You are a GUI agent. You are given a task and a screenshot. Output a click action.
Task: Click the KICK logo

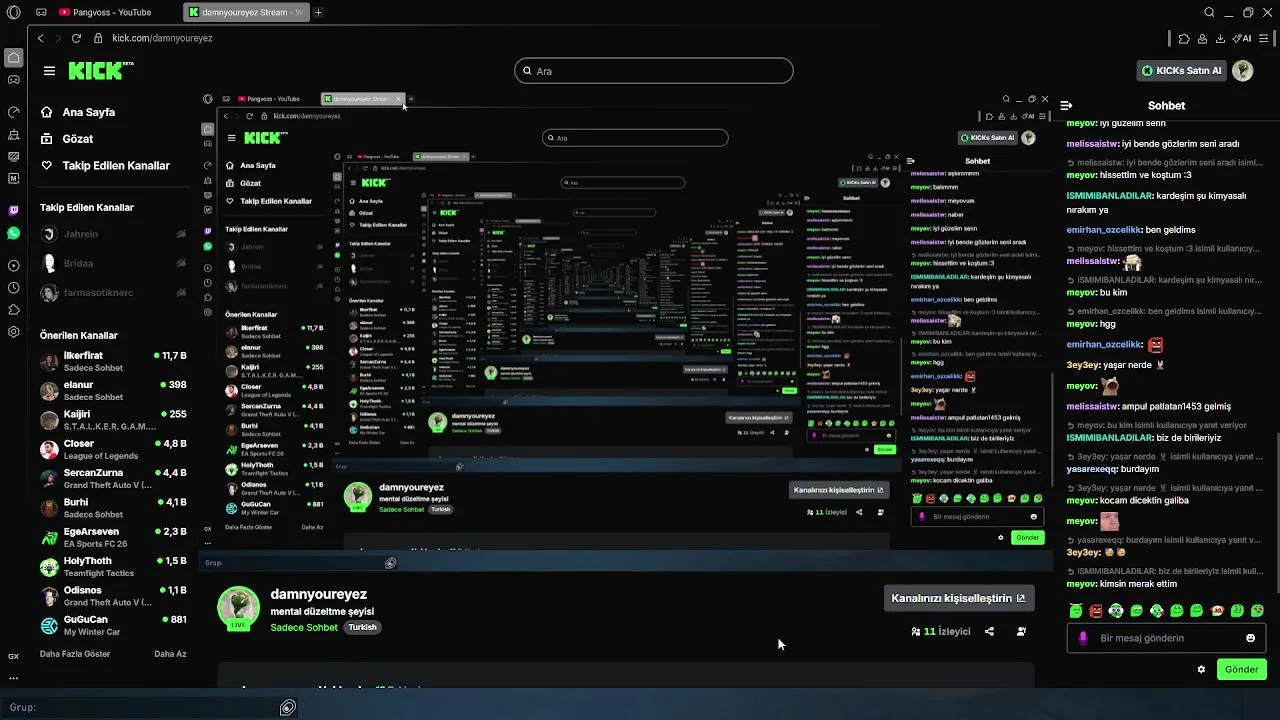[x=100, y=70]
